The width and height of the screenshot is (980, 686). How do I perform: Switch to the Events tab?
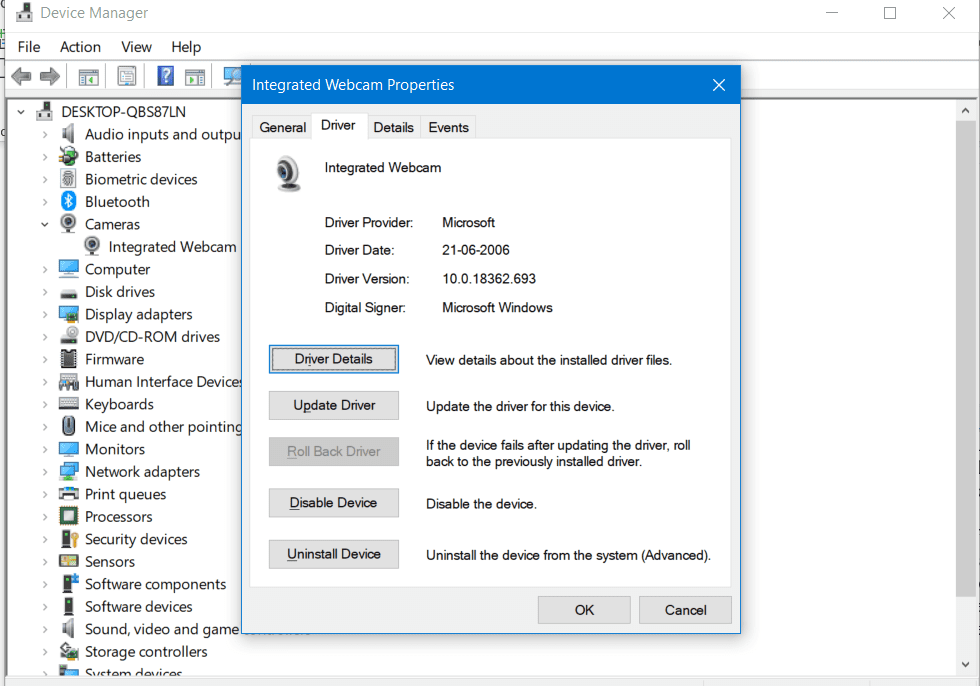(448, 127)
